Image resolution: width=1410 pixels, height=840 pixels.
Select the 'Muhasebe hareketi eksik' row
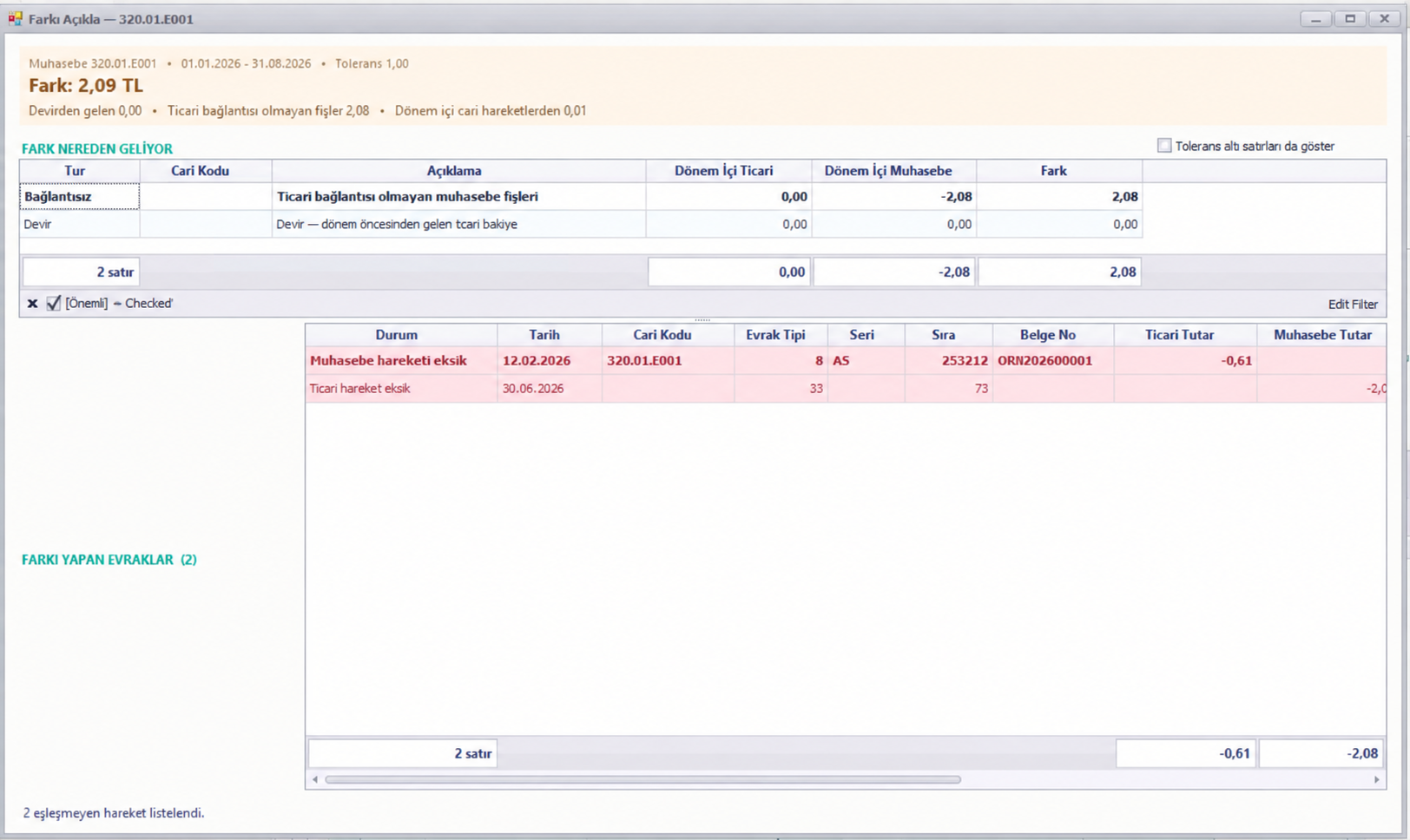tap(846, 360)
